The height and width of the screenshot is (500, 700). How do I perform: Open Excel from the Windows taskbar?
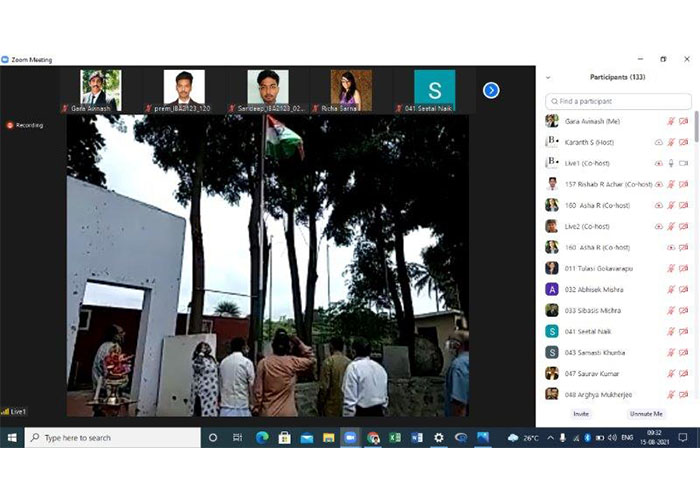pos(394,438)
